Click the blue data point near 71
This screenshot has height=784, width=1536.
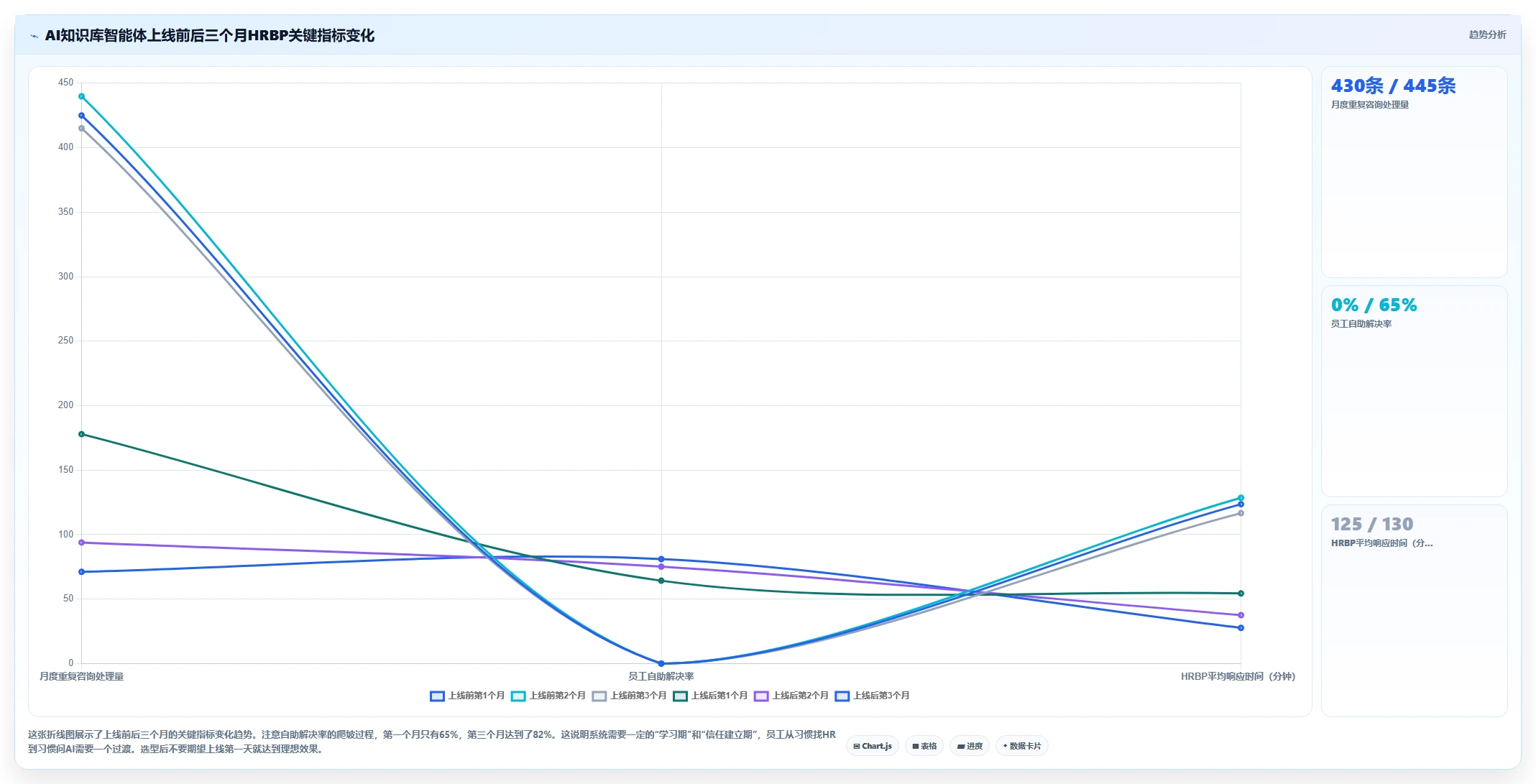pyautogui.click(x=81, y=572)
